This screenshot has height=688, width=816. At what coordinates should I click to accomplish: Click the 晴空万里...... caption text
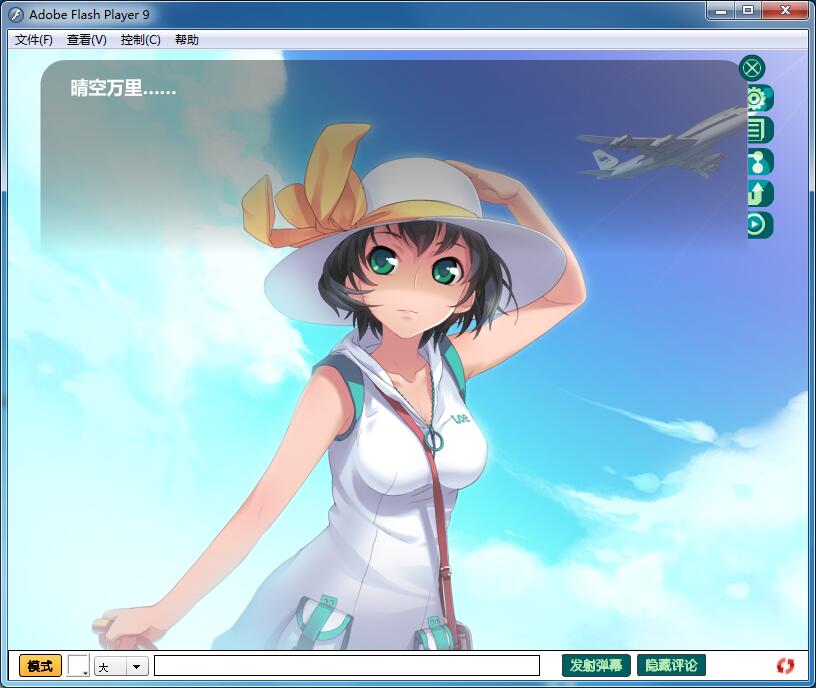coord(123,88)
